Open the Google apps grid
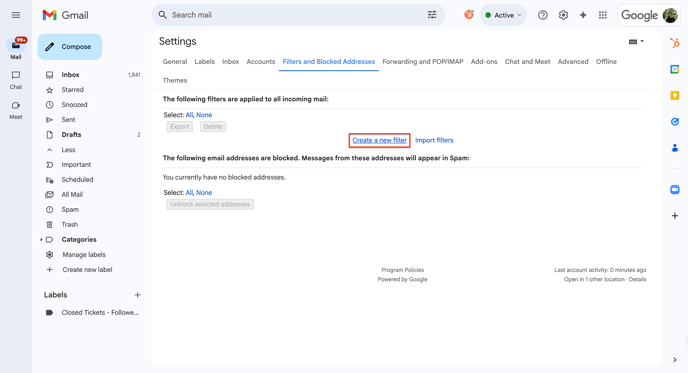 coord(603,15)
